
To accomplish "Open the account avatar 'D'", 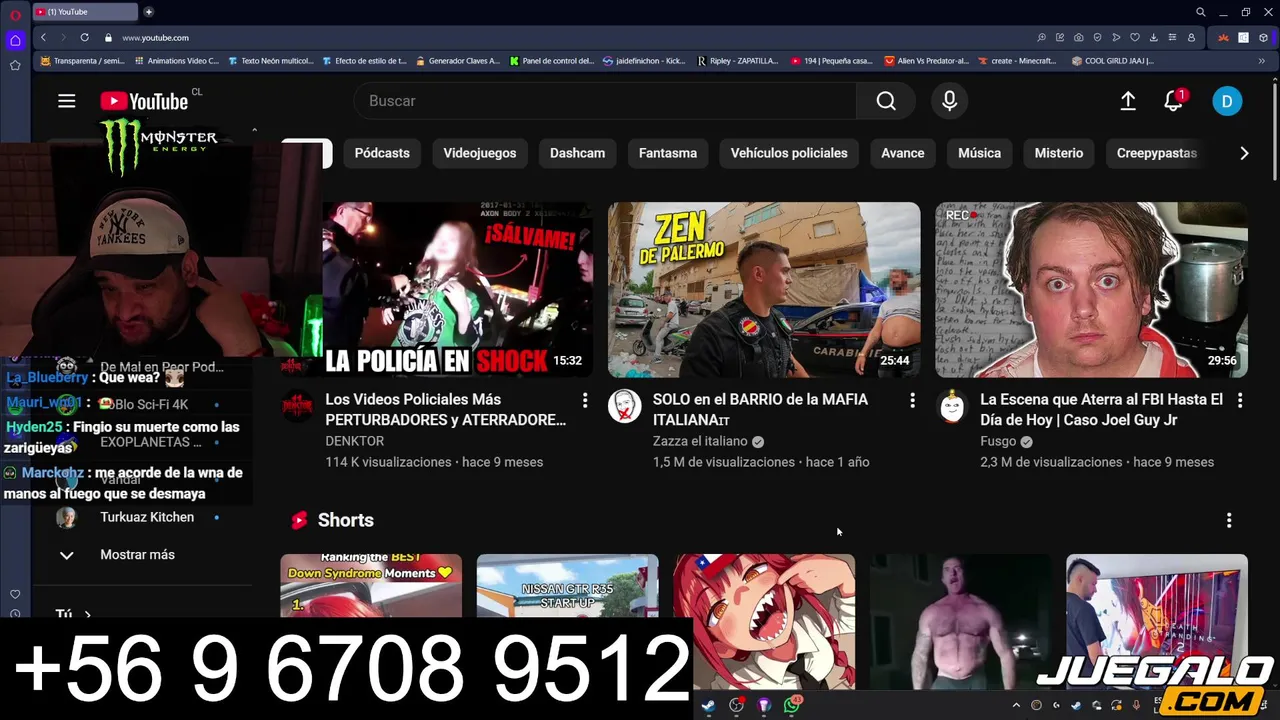I will point(1227,101).
